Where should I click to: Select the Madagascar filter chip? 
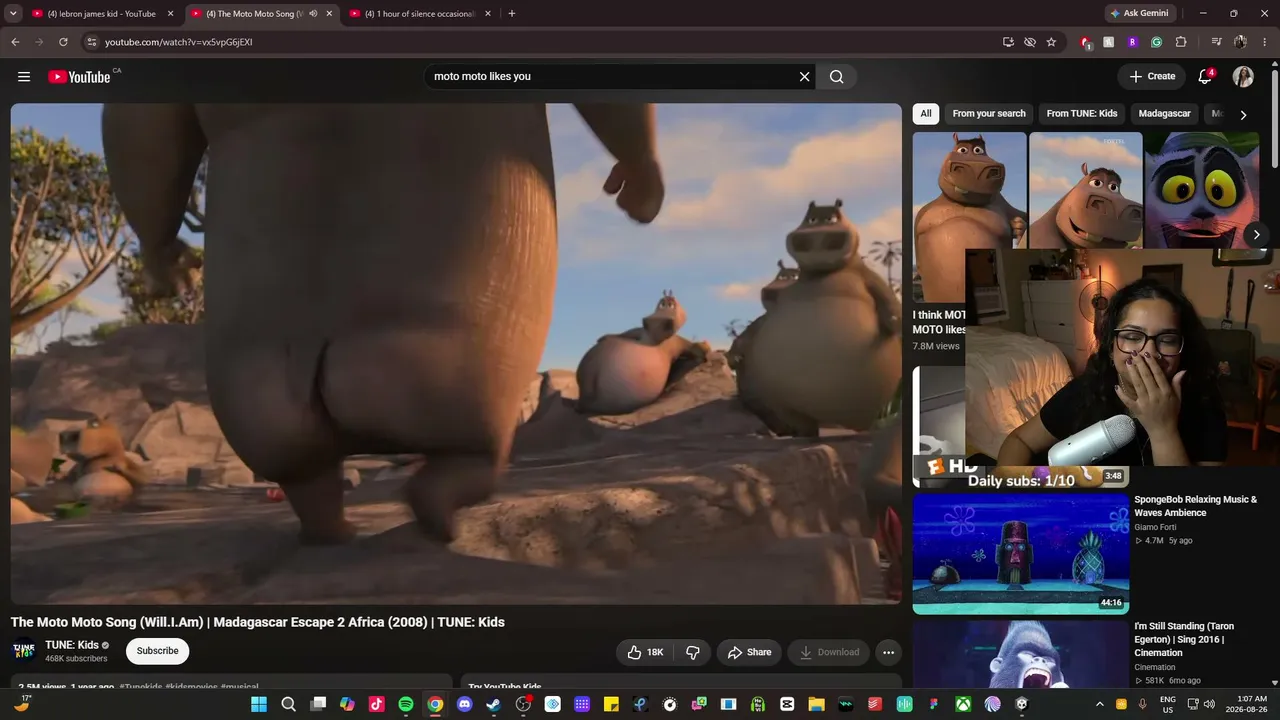coord(1165,114)
